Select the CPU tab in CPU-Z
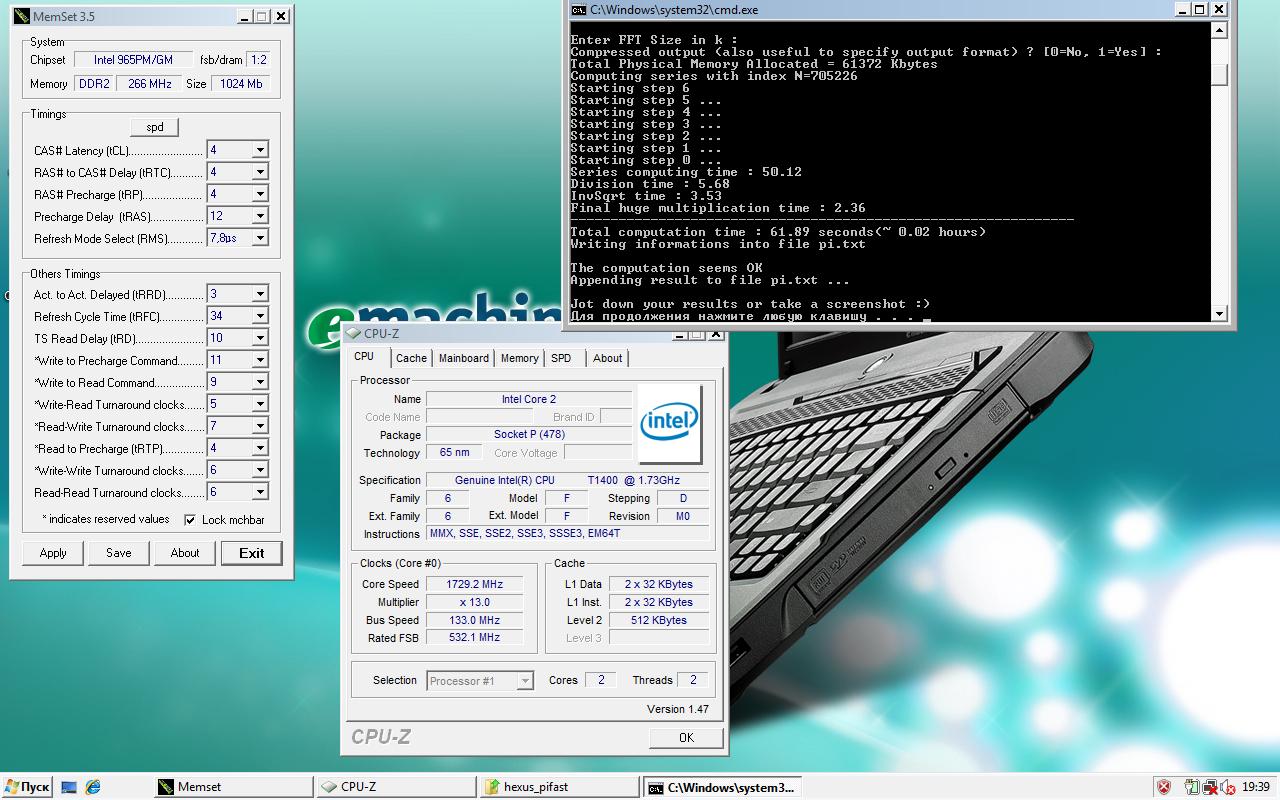Viewport: 1280px width, 800px height. click(364, 357)
